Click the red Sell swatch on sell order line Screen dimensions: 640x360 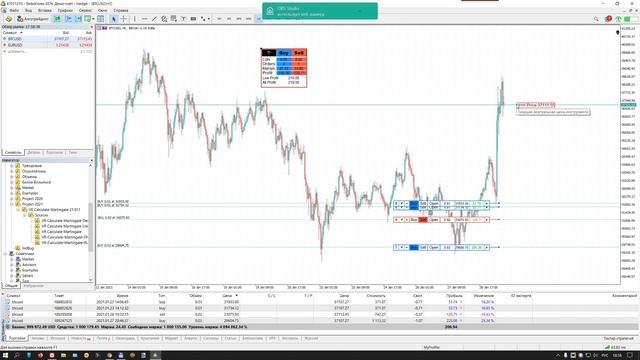click(x=423, y=220)
